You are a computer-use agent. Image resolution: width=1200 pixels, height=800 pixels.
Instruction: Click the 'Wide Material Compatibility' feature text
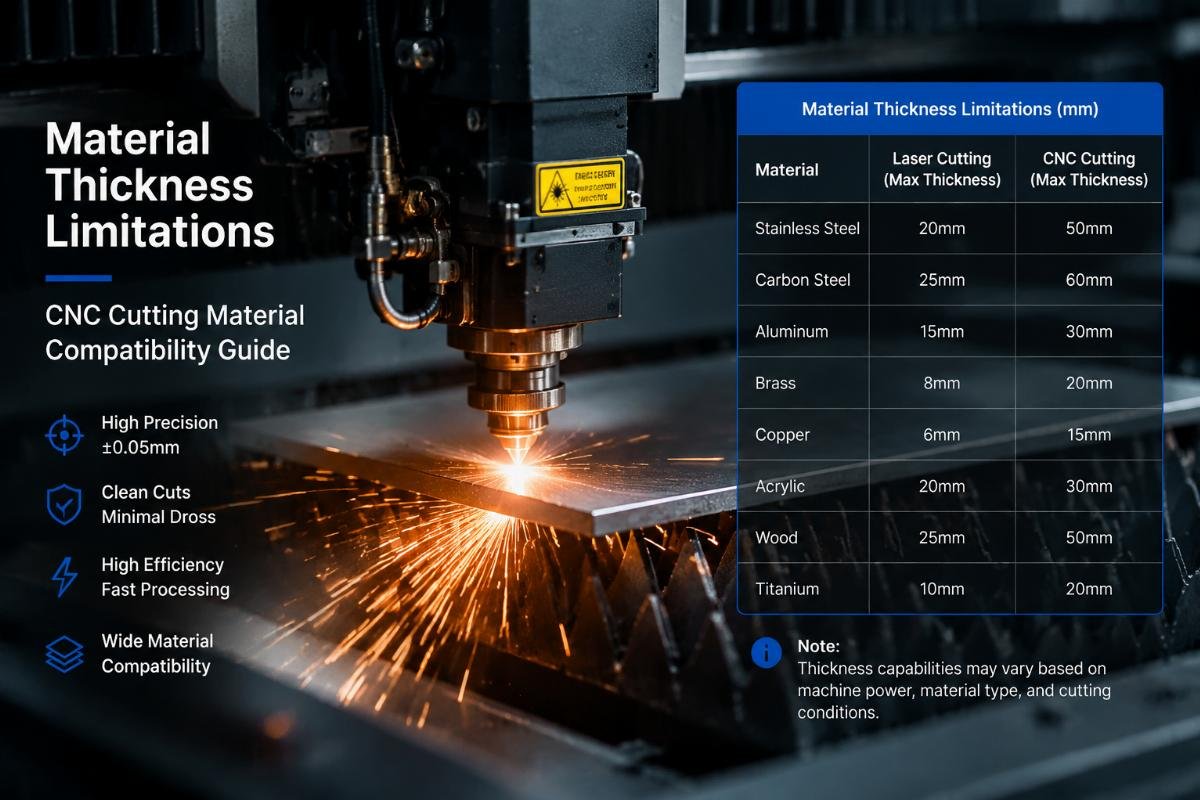click(x=157, y=653)
